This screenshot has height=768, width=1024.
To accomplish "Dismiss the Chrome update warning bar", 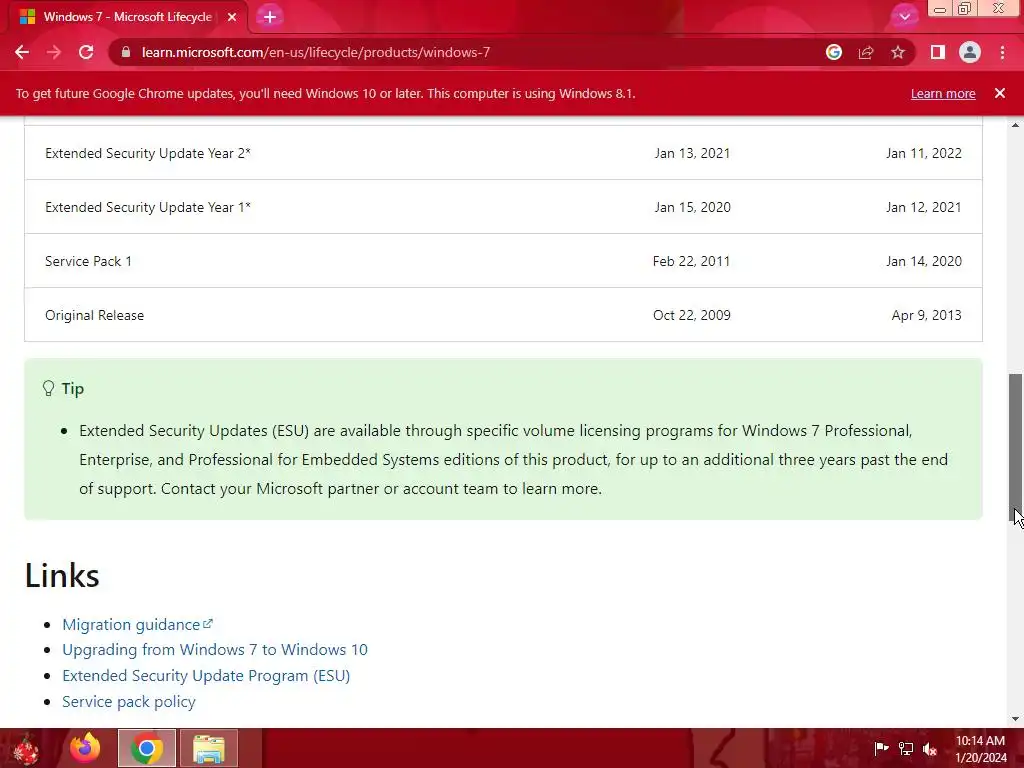I will tap(1000, 93).
